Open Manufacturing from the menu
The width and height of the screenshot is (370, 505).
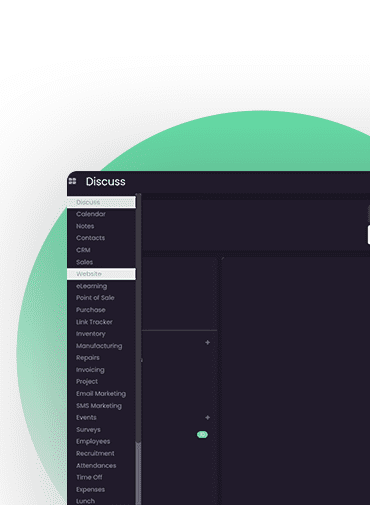pyautogui.click(x=99, y=346)
